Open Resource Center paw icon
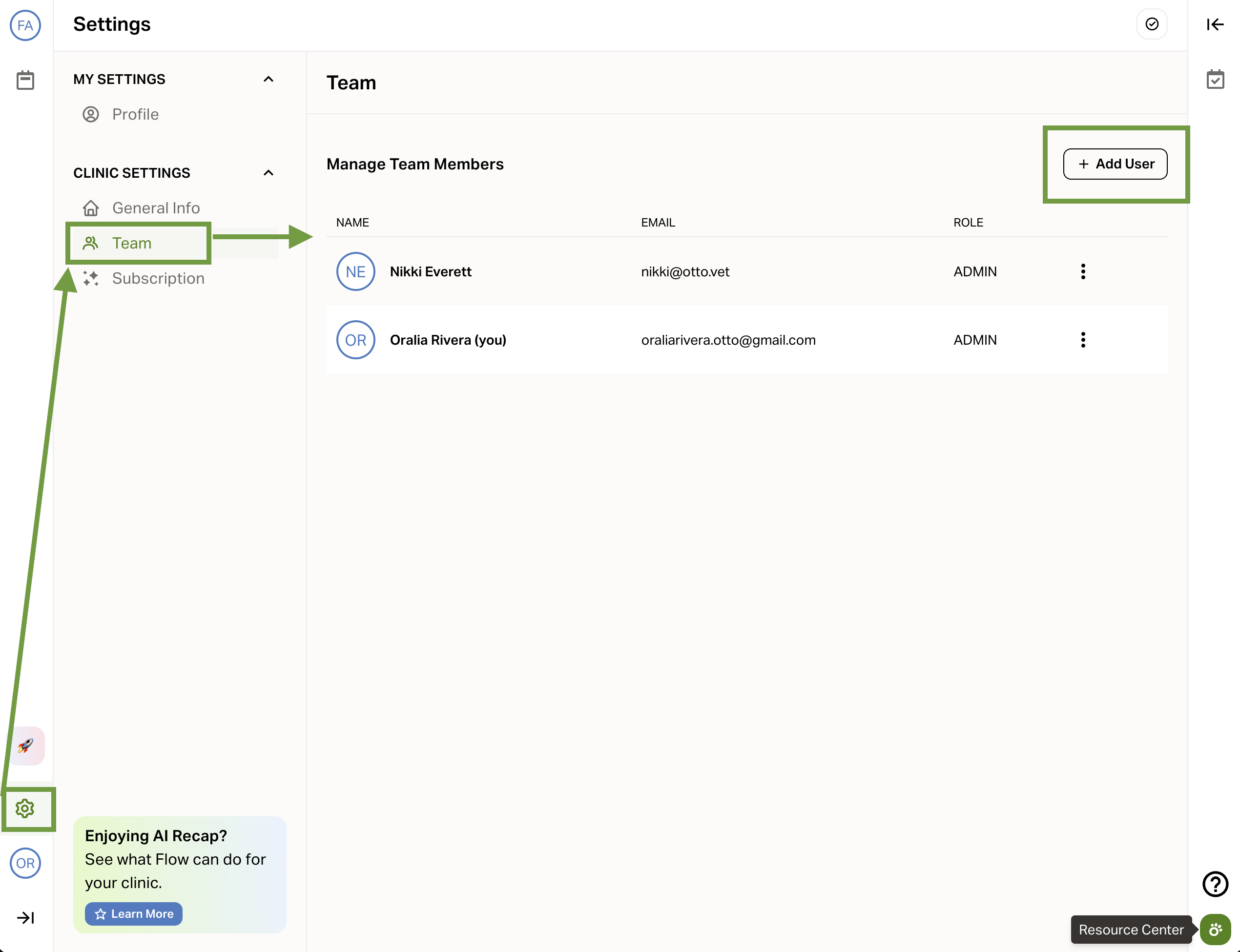The width and height of the screenshot is (1240, 952). click(x=1215, y=930)
